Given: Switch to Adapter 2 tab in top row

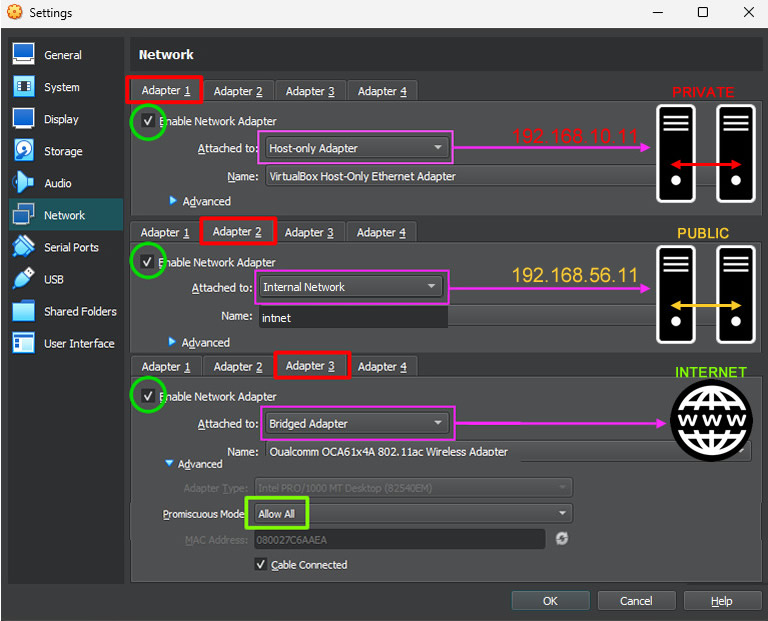Looking at the screenshot, I should point(238,91).
